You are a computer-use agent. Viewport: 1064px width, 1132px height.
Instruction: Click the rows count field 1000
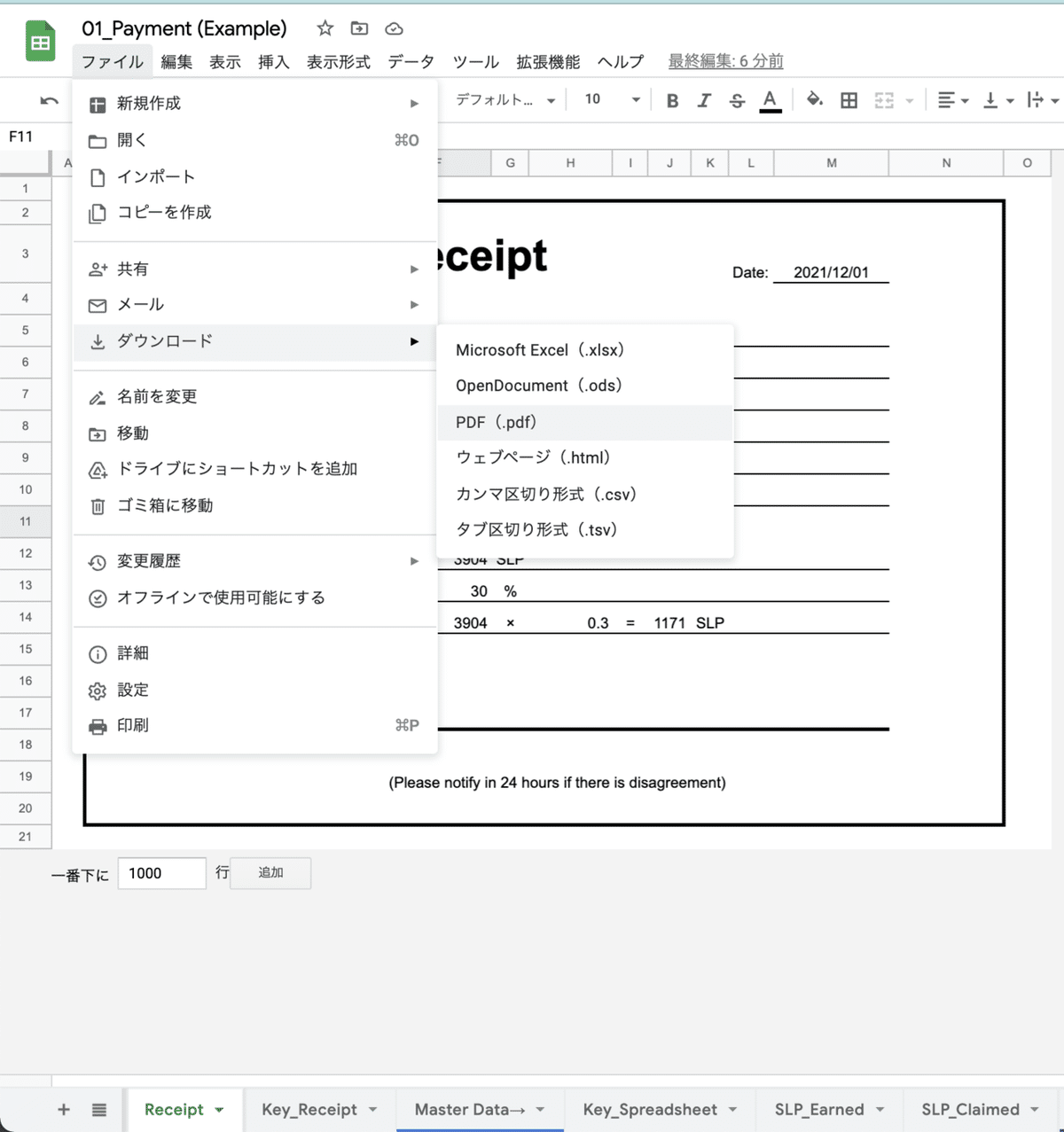[162, 873]
